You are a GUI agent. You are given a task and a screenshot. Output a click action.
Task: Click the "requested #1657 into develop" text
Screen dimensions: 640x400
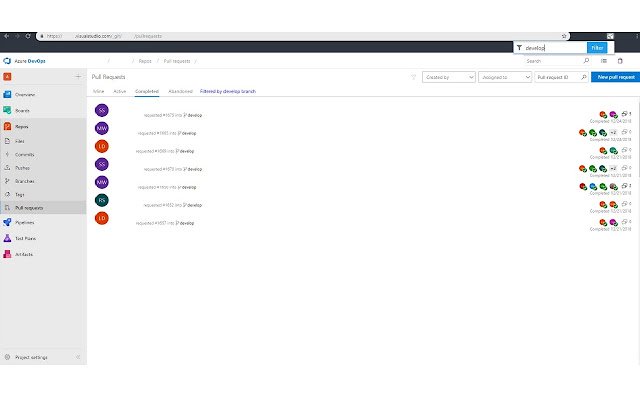click(x=165, y=223)
